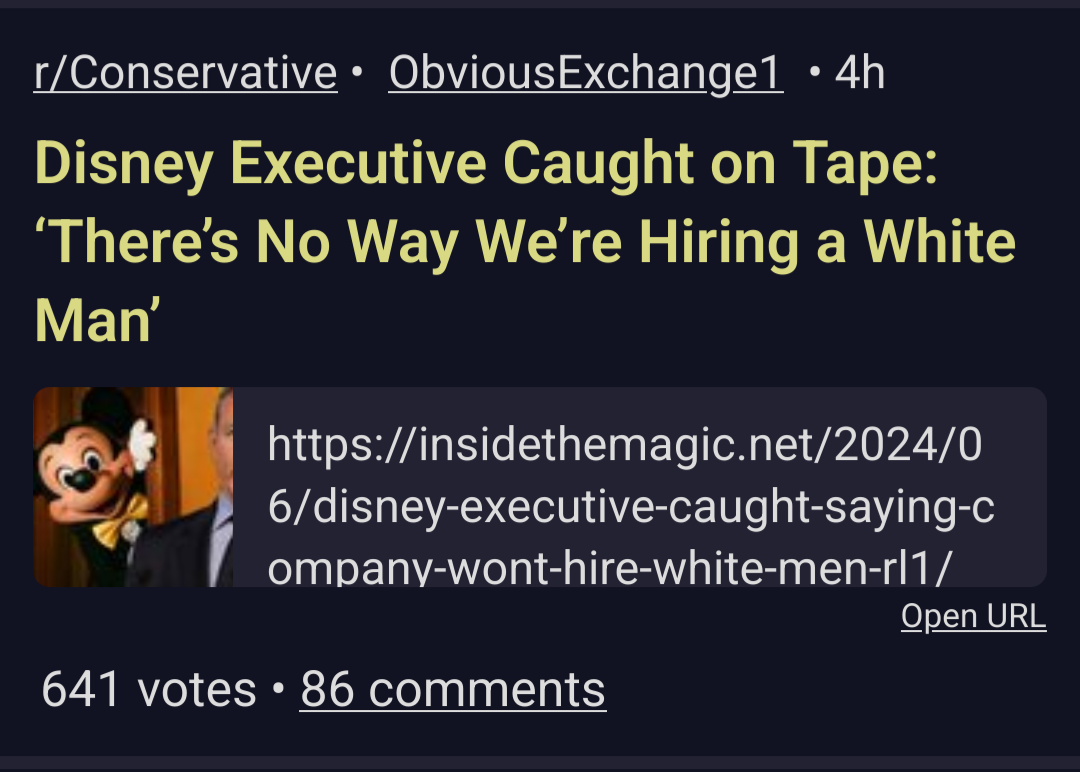The width and height of the screenshot is (1080, 772).
Task: Open the 86 comments thread
Action: point(452,690)
